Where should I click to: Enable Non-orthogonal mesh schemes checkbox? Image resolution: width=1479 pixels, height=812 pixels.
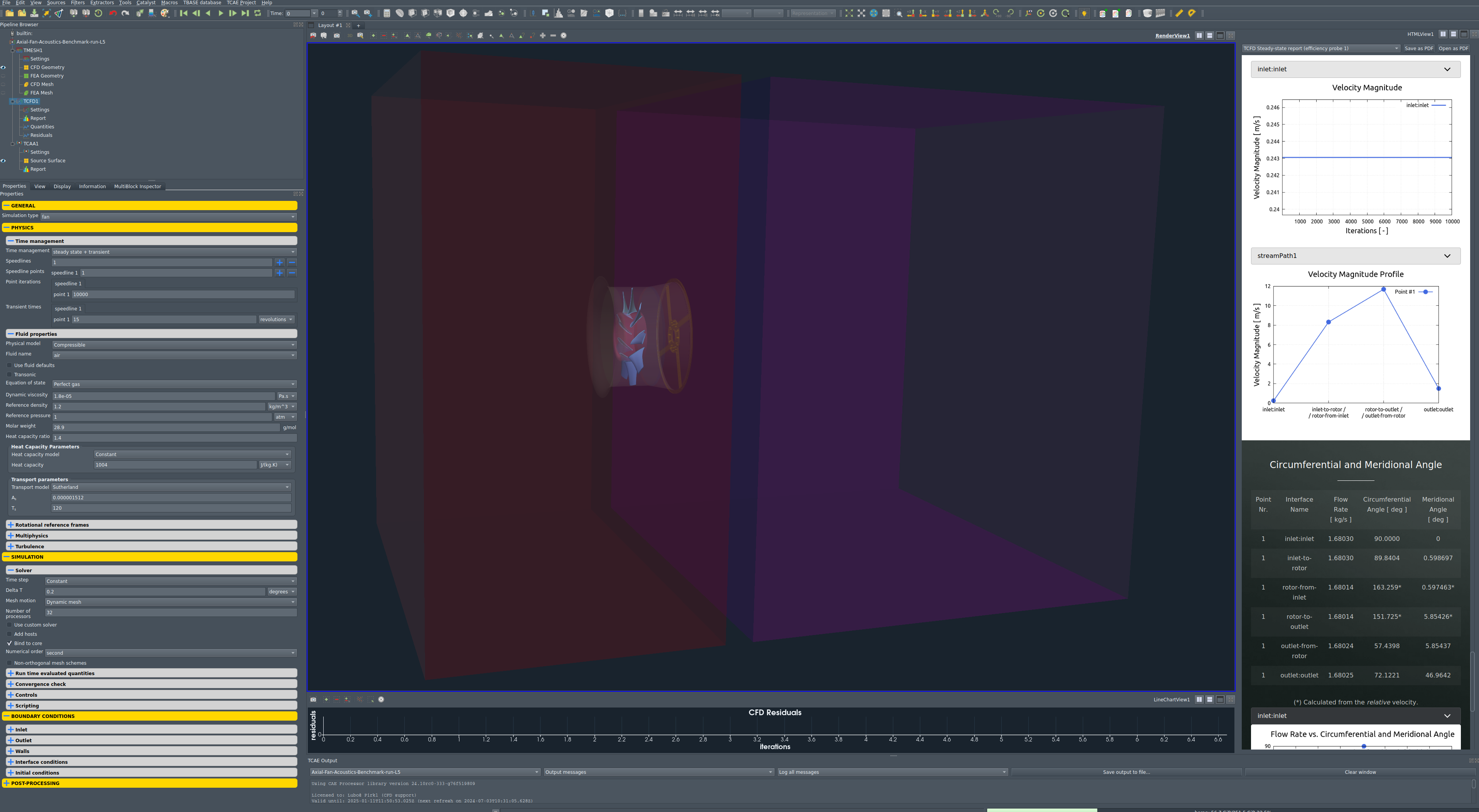coord(9,663)
